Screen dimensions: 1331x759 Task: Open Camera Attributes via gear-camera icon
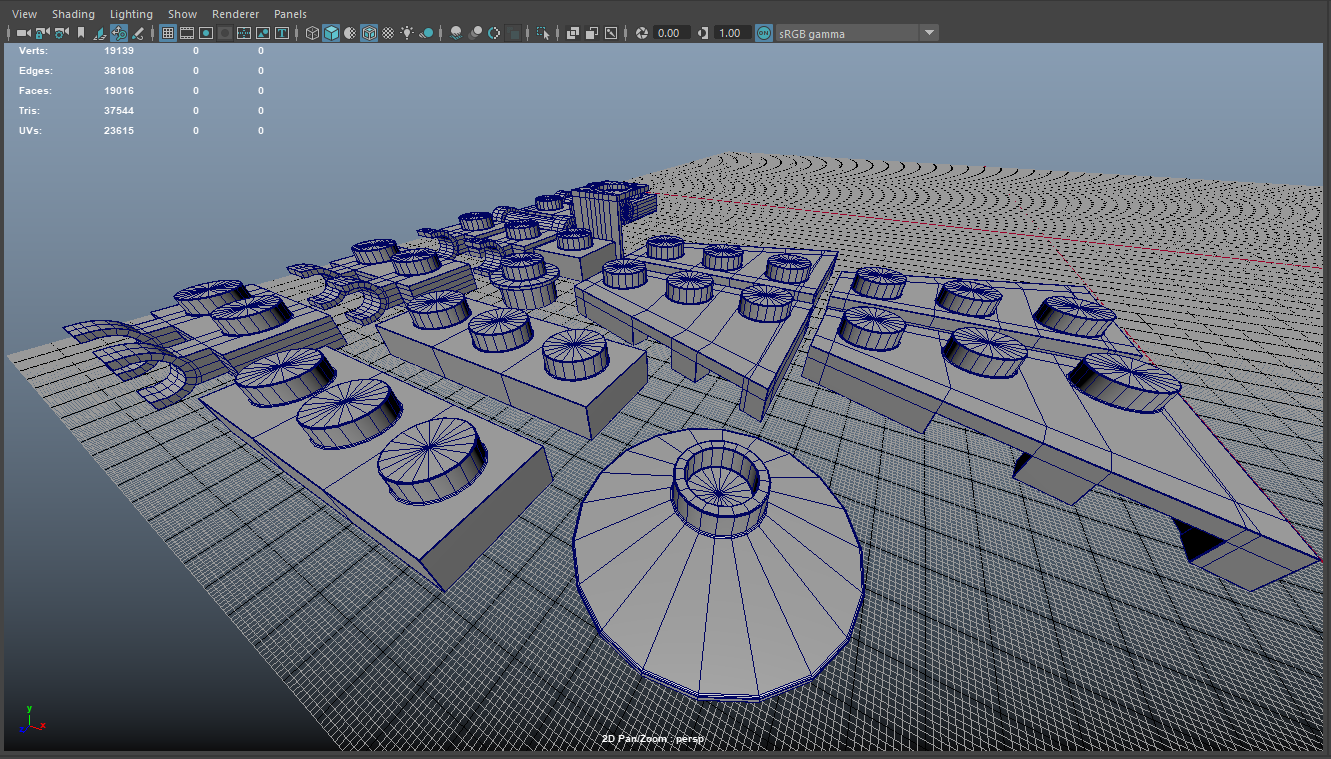click(x=61, y=33)
